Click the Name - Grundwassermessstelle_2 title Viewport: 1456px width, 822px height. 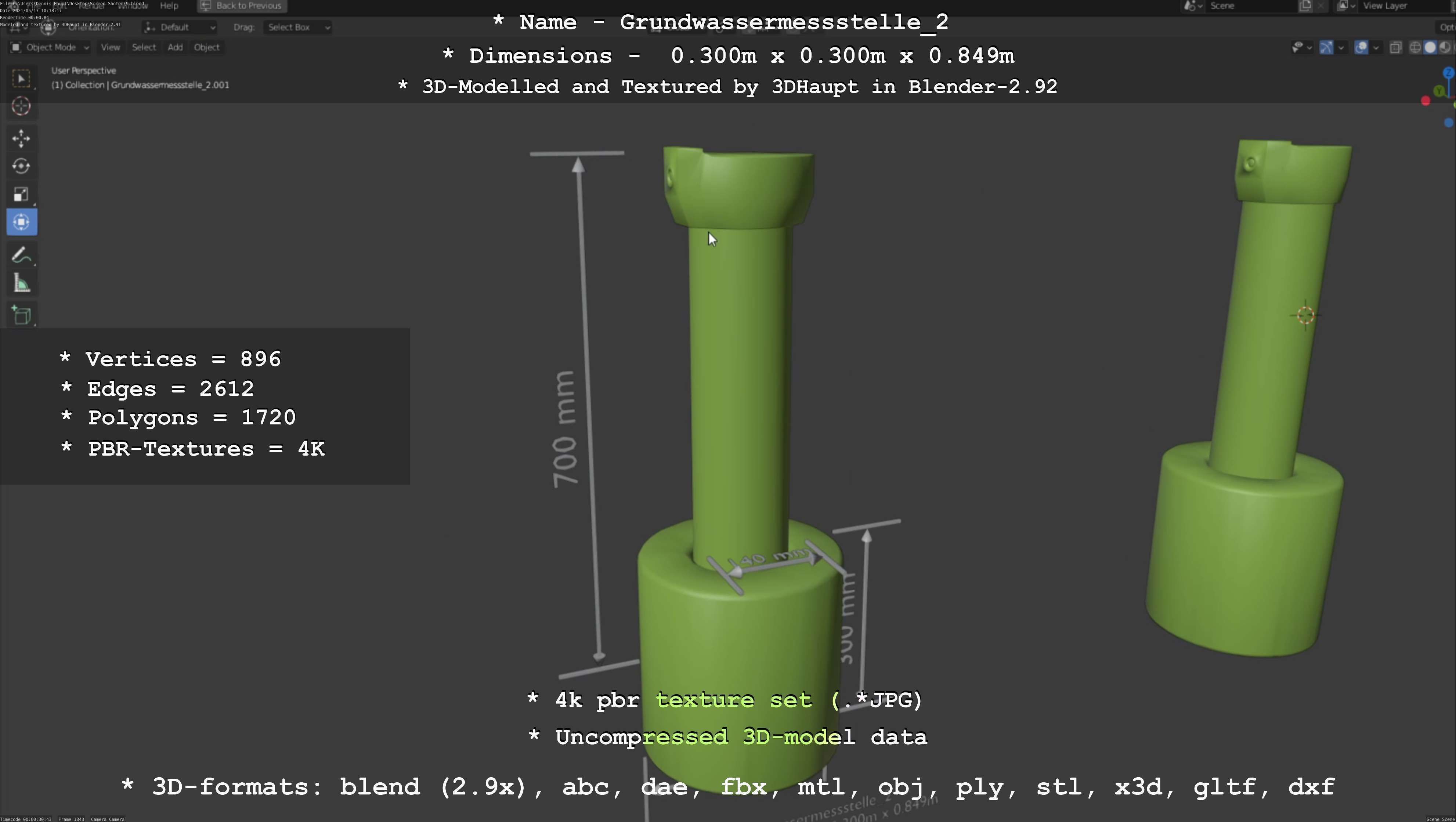coord(720,23)
